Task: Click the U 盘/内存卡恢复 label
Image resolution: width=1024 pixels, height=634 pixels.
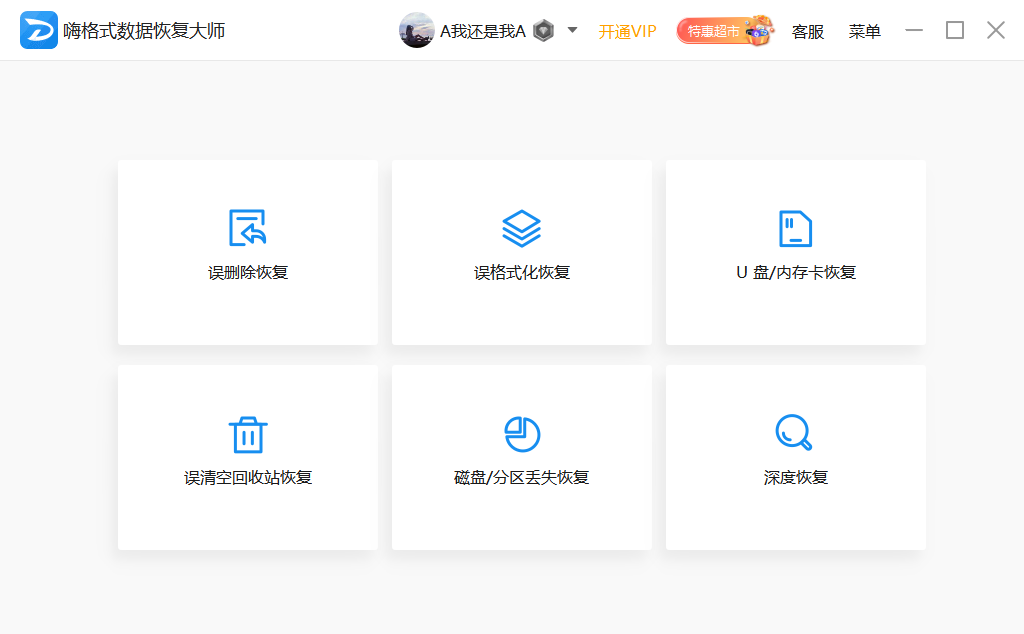Action: pyautogui.click(x=796, y=272)
